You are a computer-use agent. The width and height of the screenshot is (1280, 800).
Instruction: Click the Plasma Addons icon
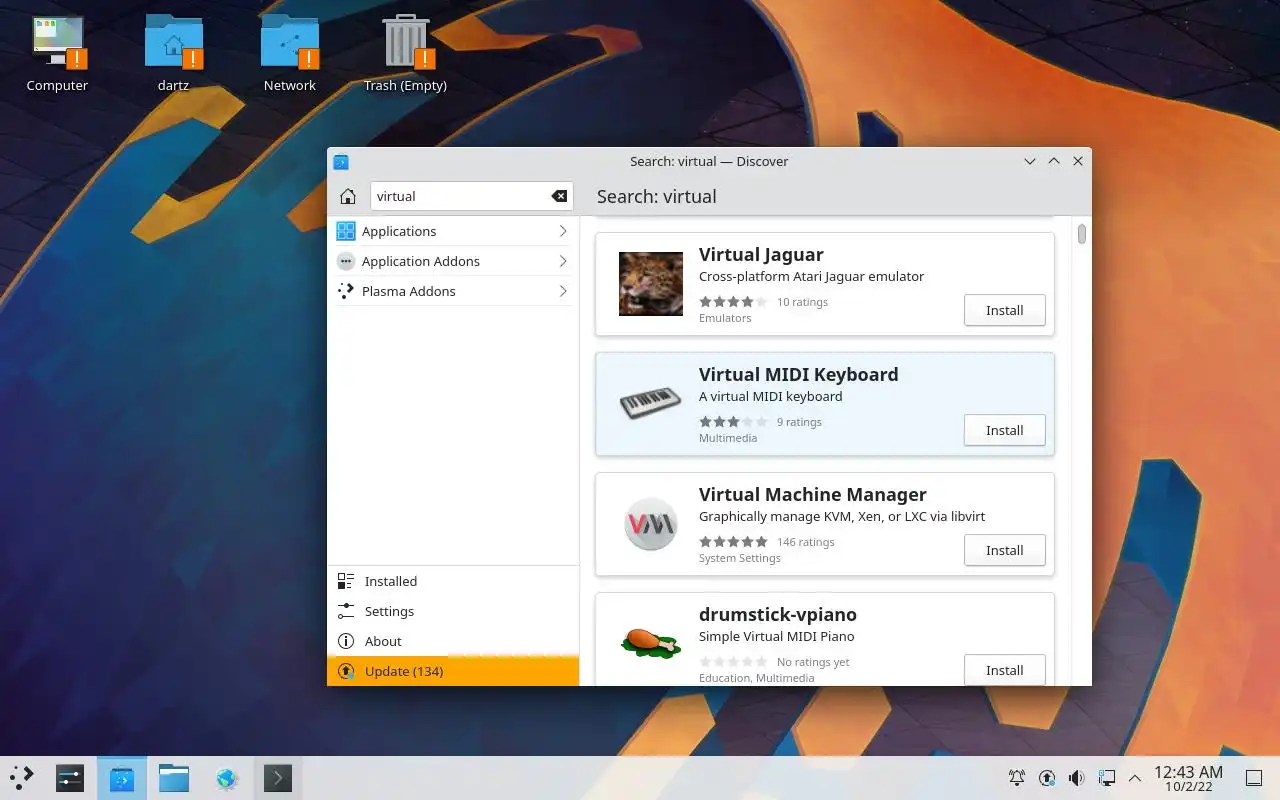(346, 291)
